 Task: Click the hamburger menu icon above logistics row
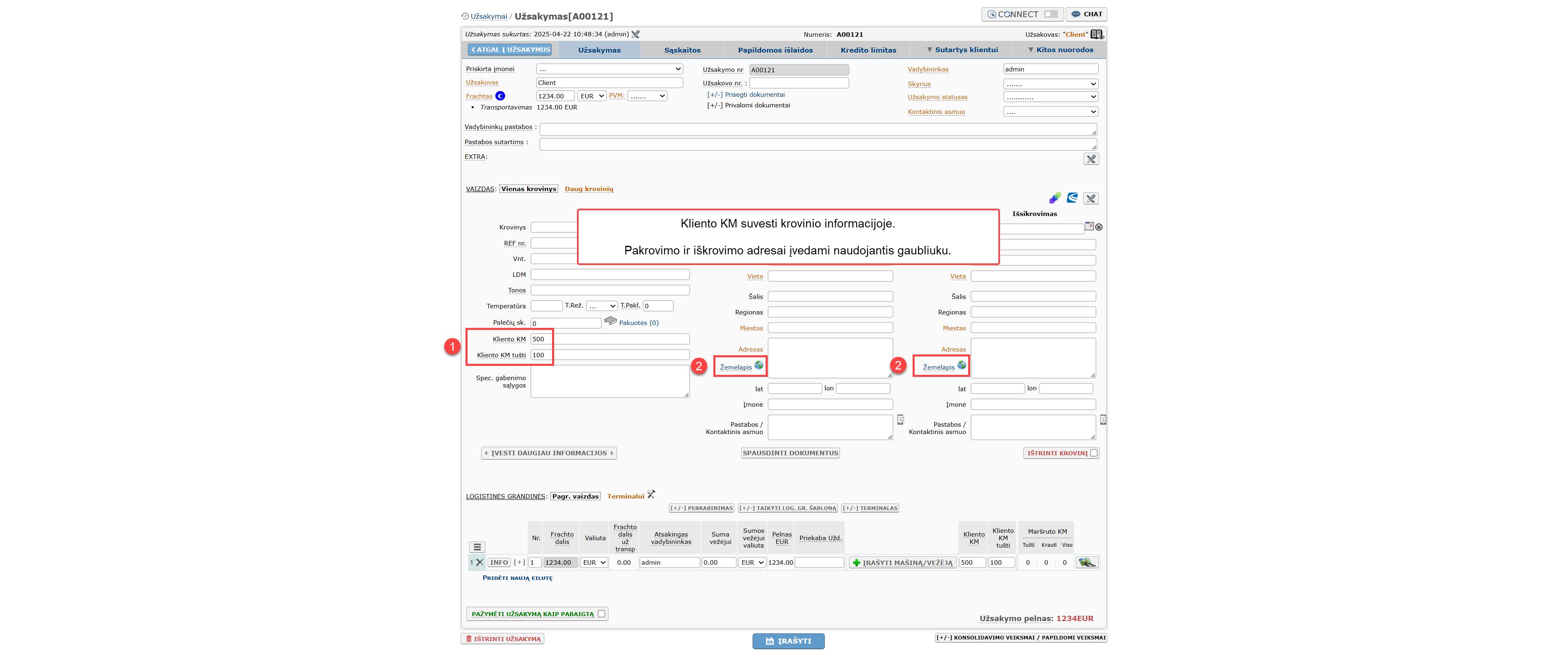pyautogui.click(x=477, y=547)
